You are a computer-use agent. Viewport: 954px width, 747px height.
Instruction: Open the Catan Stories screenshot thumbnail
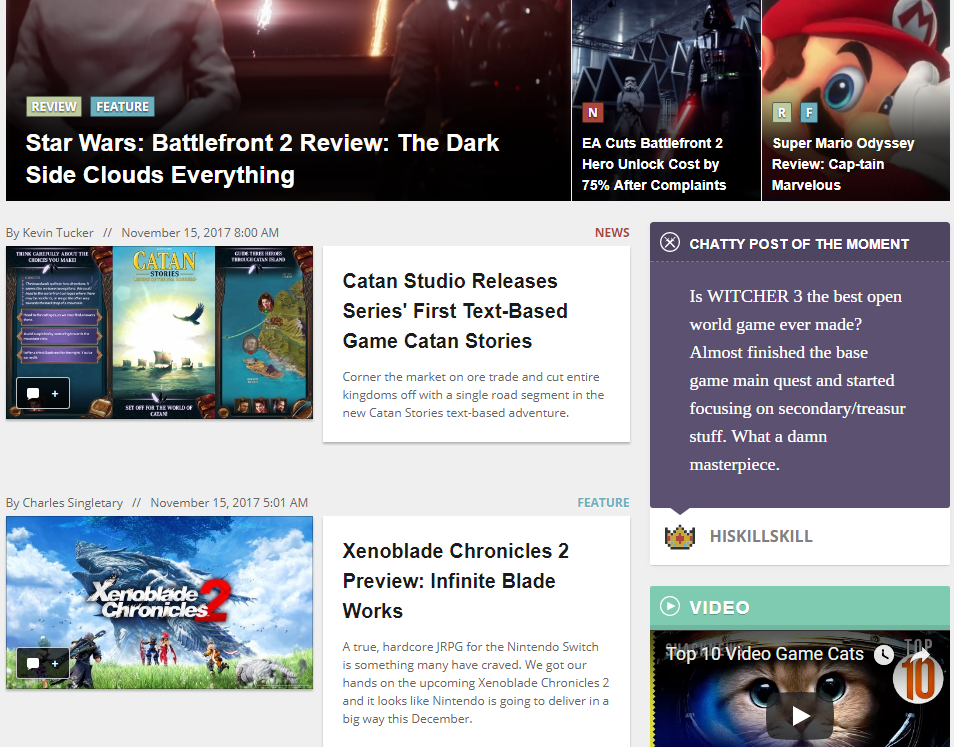click(x=159, y=333)
